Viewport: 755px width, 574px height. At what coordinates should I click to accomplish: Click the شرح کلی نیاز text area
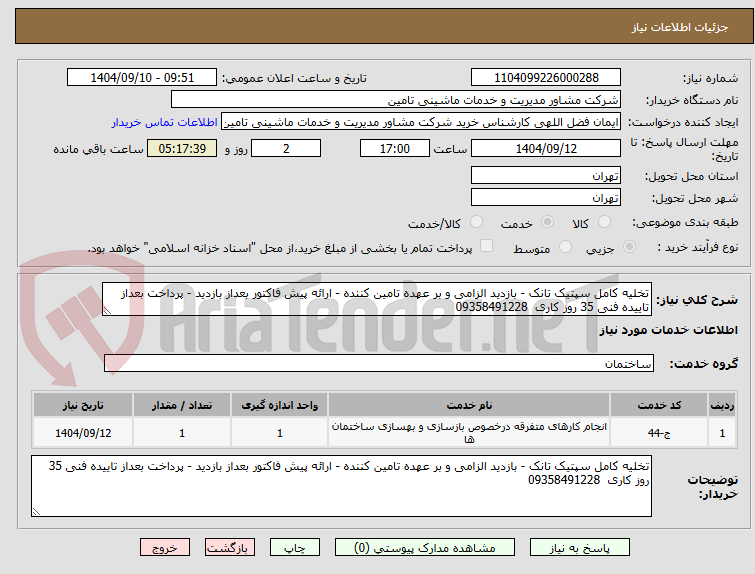click(x=377, y=300)
